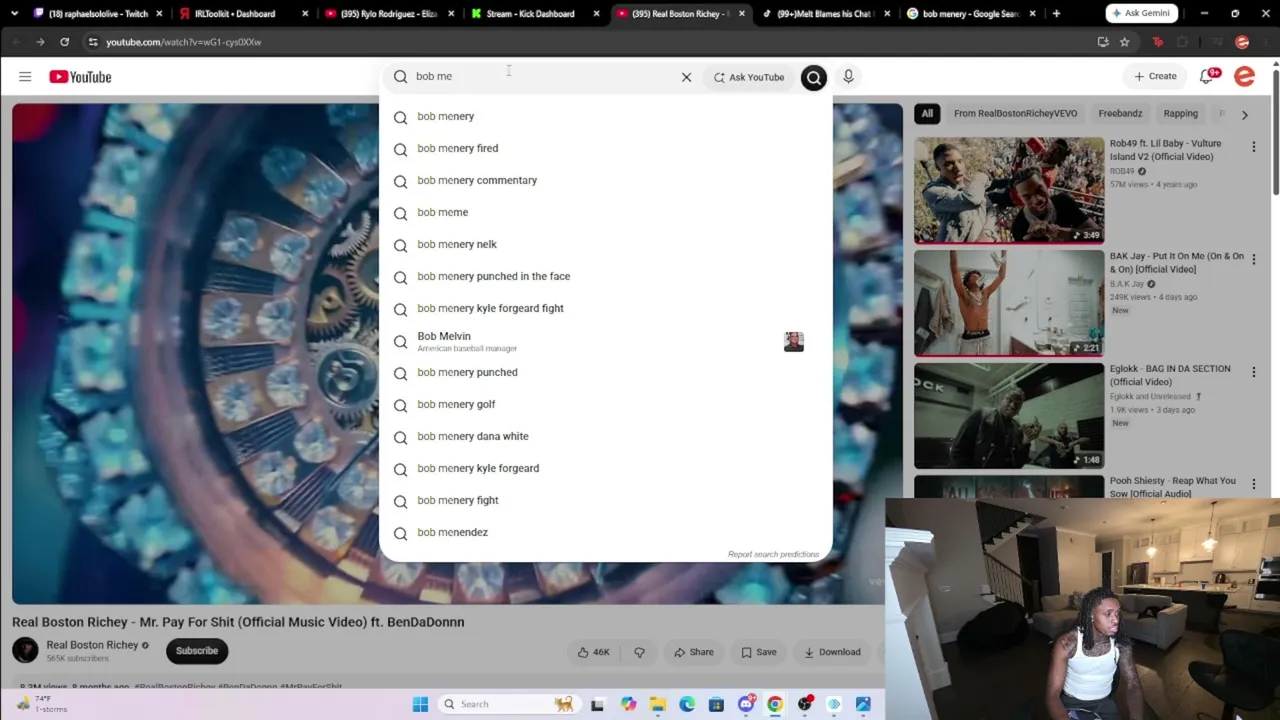Choose "bob menery kyle forgeard fight" suggestion
The height and width of the screenshot is (720, 1280).
click(x=605, y=308)
